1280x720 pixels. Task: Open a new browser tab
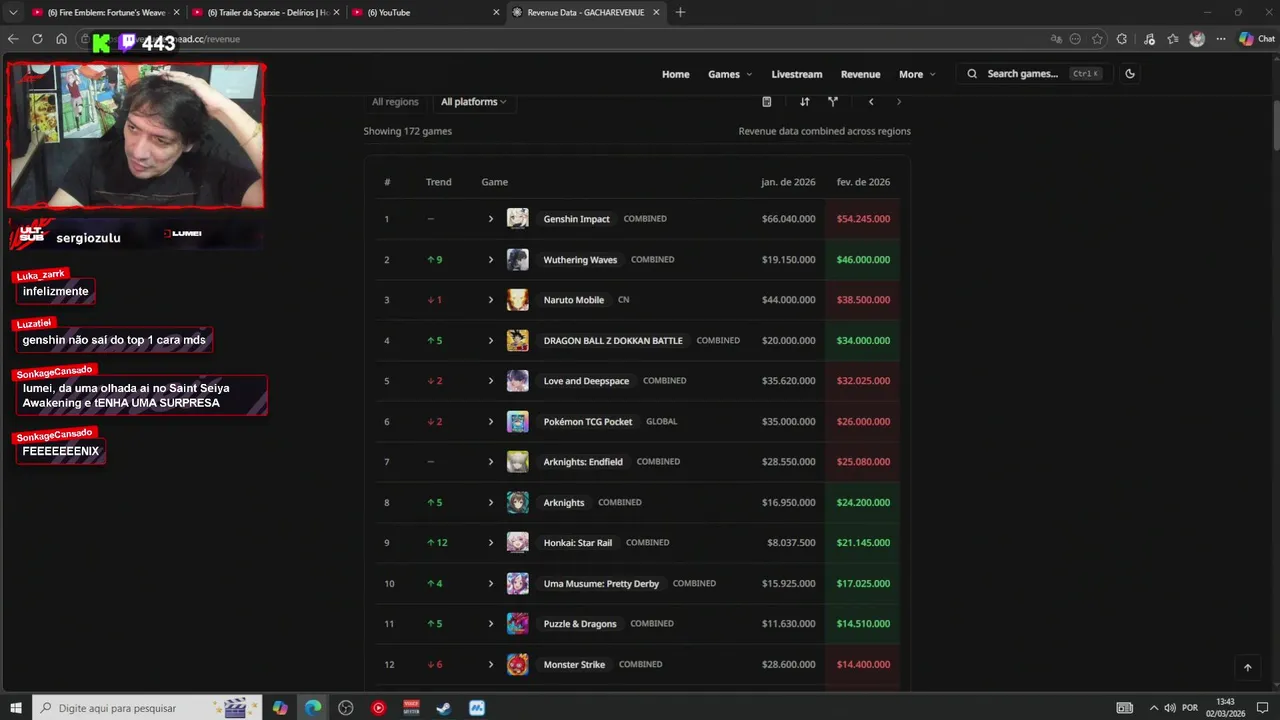[x=681, y=12]
